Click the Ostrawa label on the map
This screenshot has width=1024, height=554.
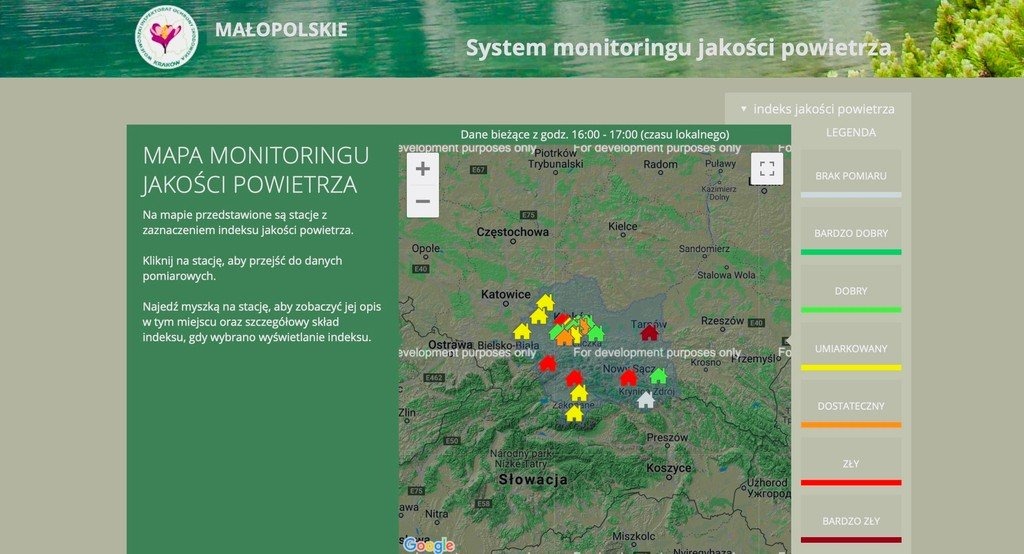pyautogui.click(x=451, y=344)
